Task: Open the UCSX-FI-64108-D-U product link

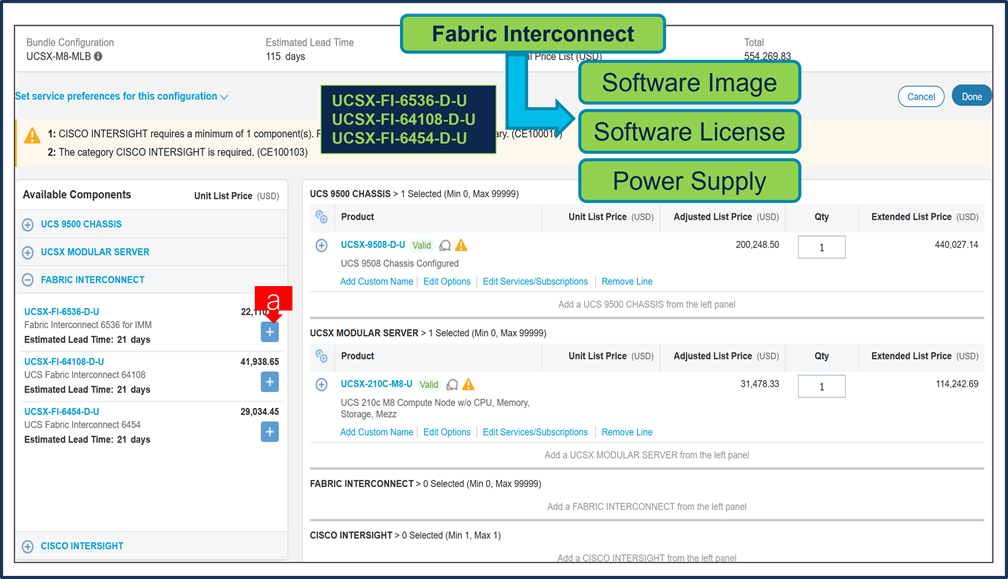Action: pyautogui.click(x=64, y=362)
